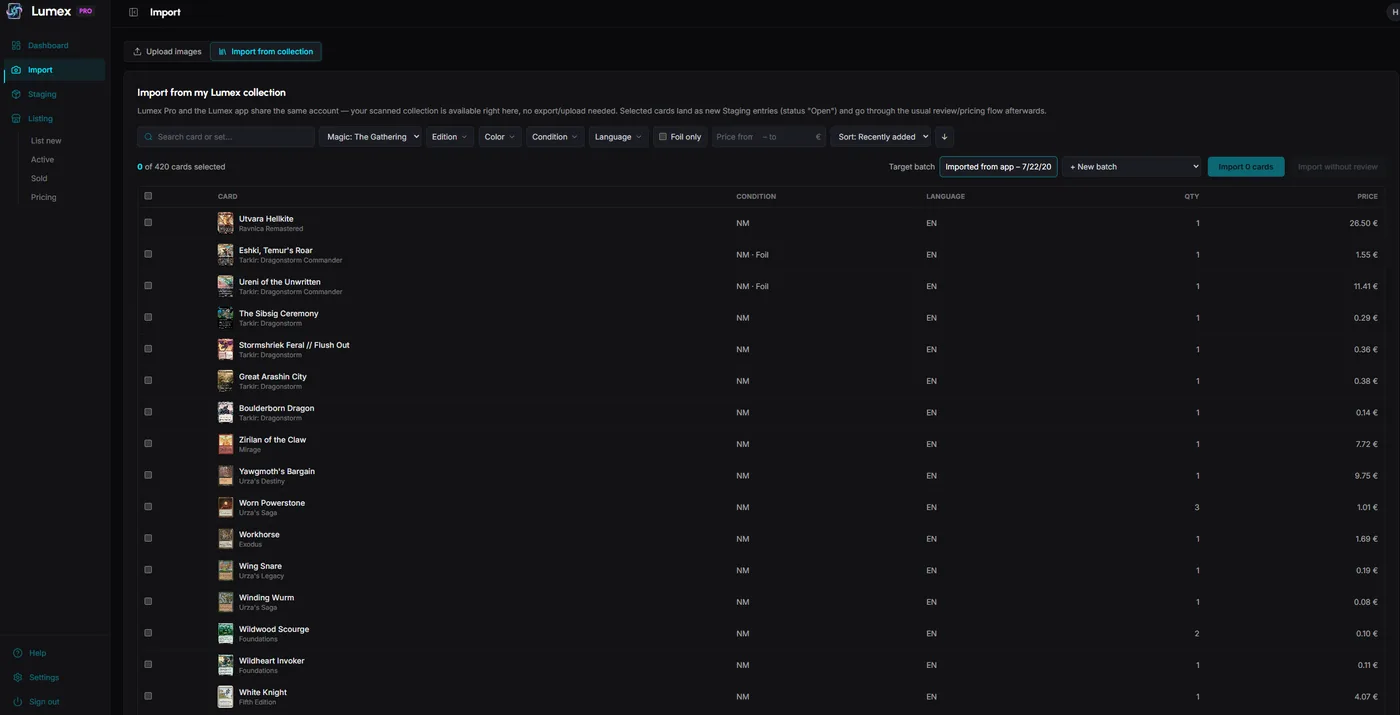Screen dimensions: 1400x715
Task: Select List new under Listing
Action: pos(46,141)
